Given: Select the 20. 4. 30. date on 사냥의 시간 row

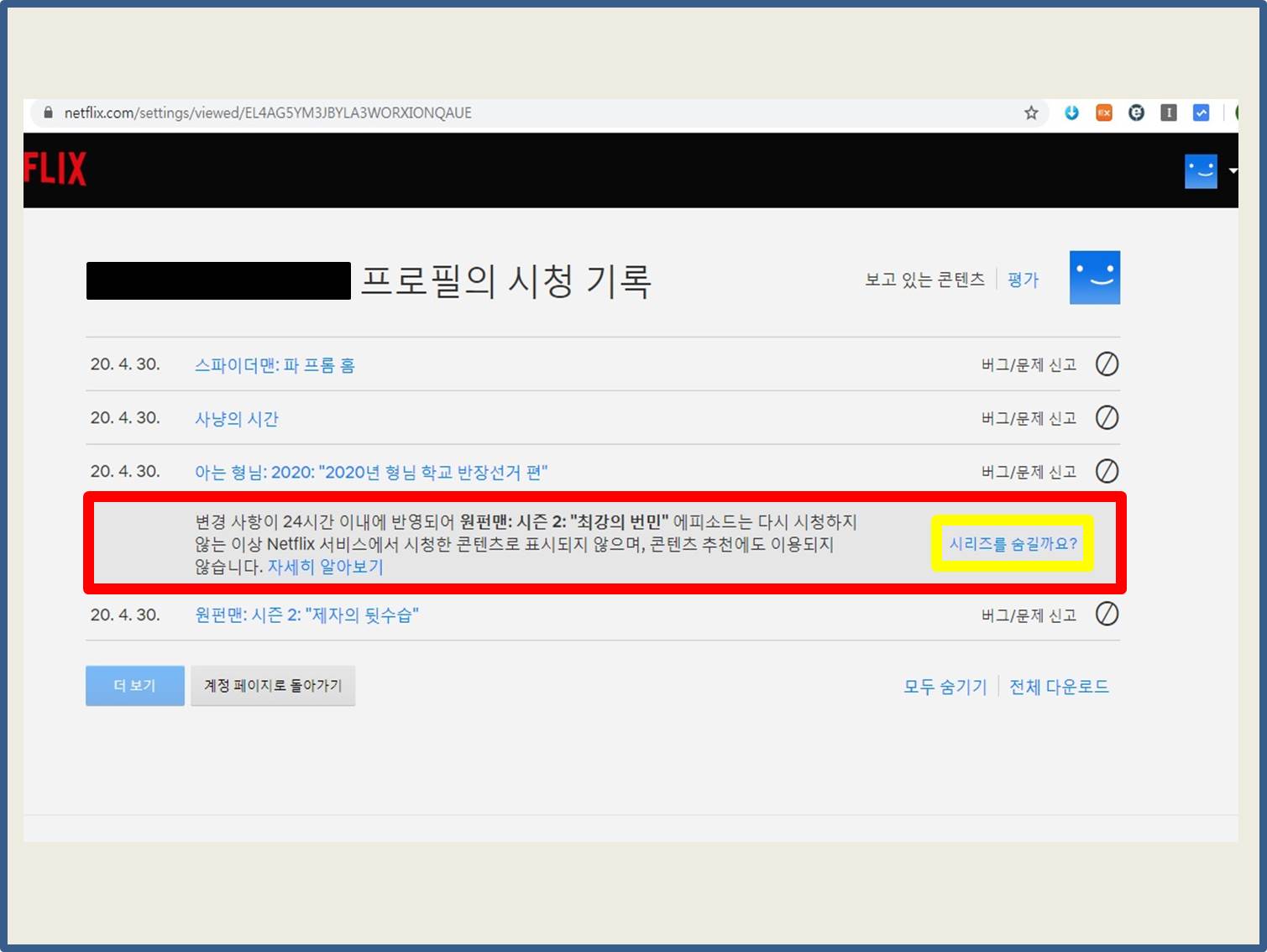Looking at the screenshot, I should pyautogui.click(x=125, y=418).
